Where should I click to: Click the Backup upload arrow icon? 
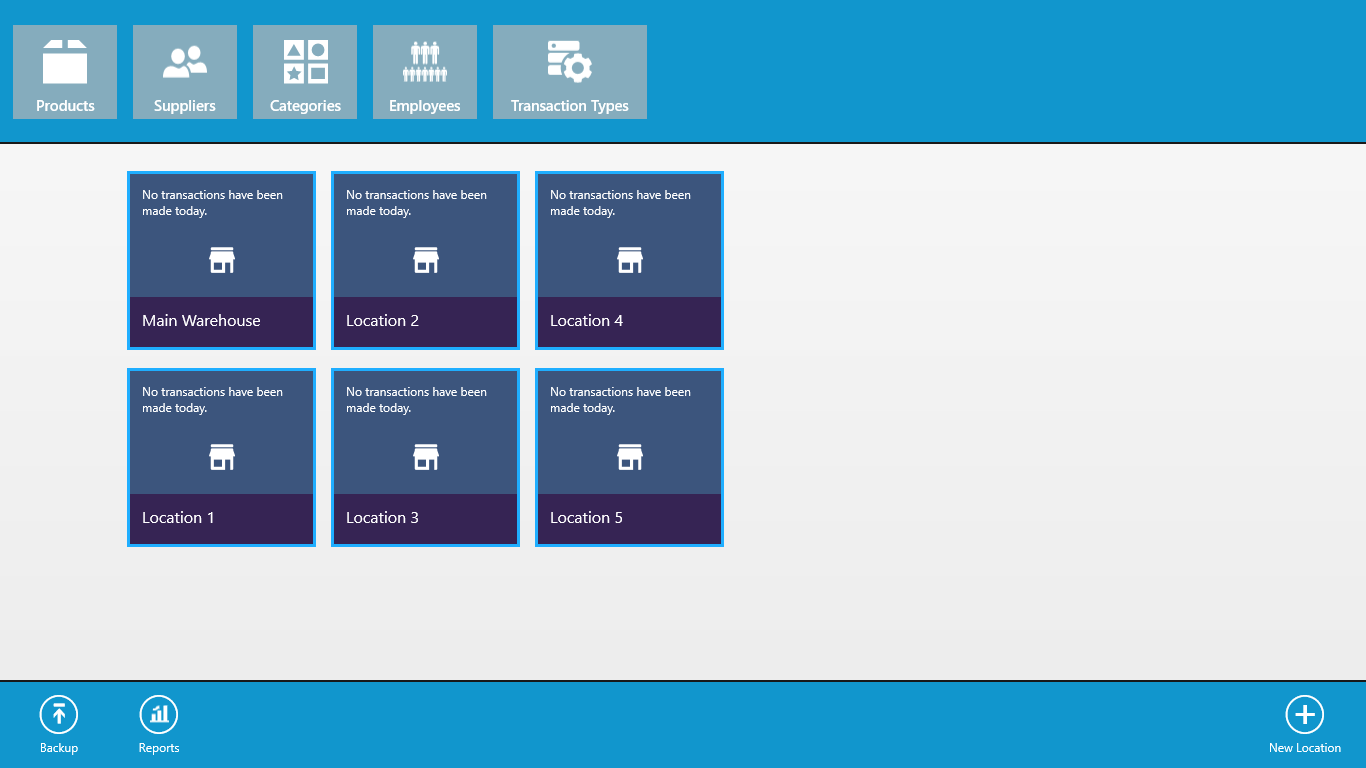(59, 715)
